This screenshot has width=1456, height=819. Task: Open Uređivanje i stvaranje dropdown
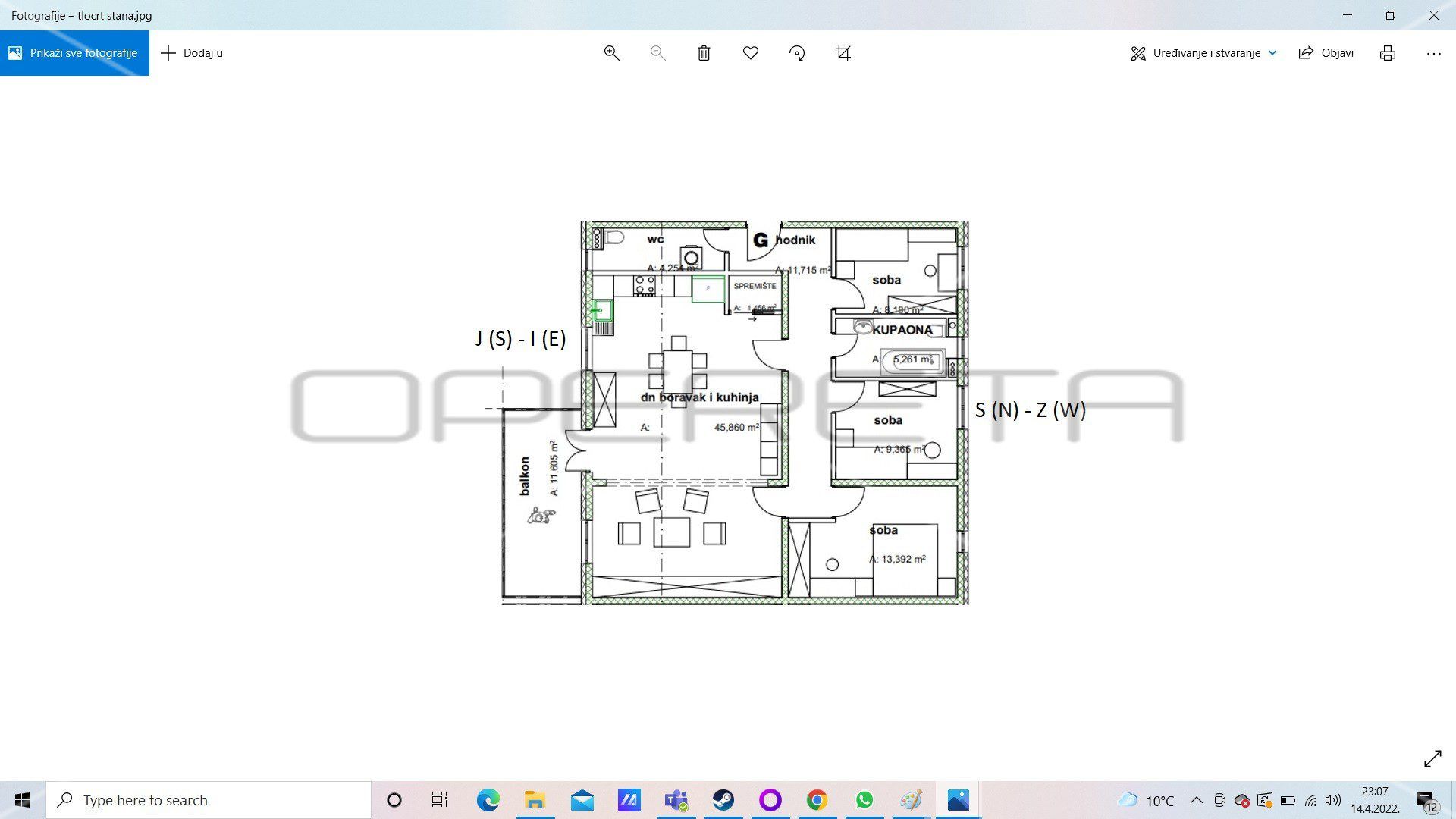1202,52
